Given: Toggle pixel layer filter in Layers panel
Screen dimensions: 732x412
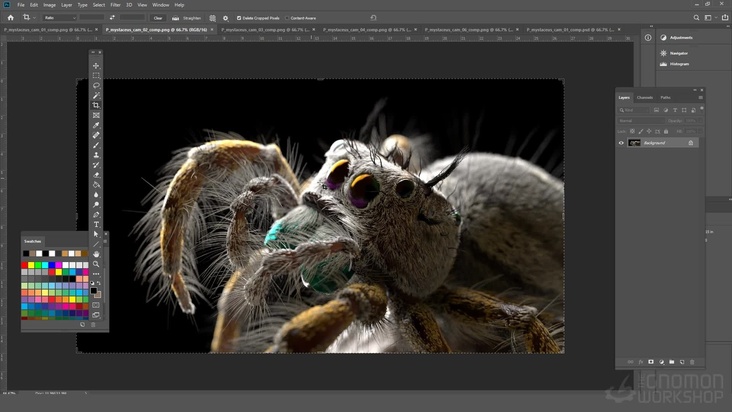Looking at the screenshot, I should pos(656,110).
